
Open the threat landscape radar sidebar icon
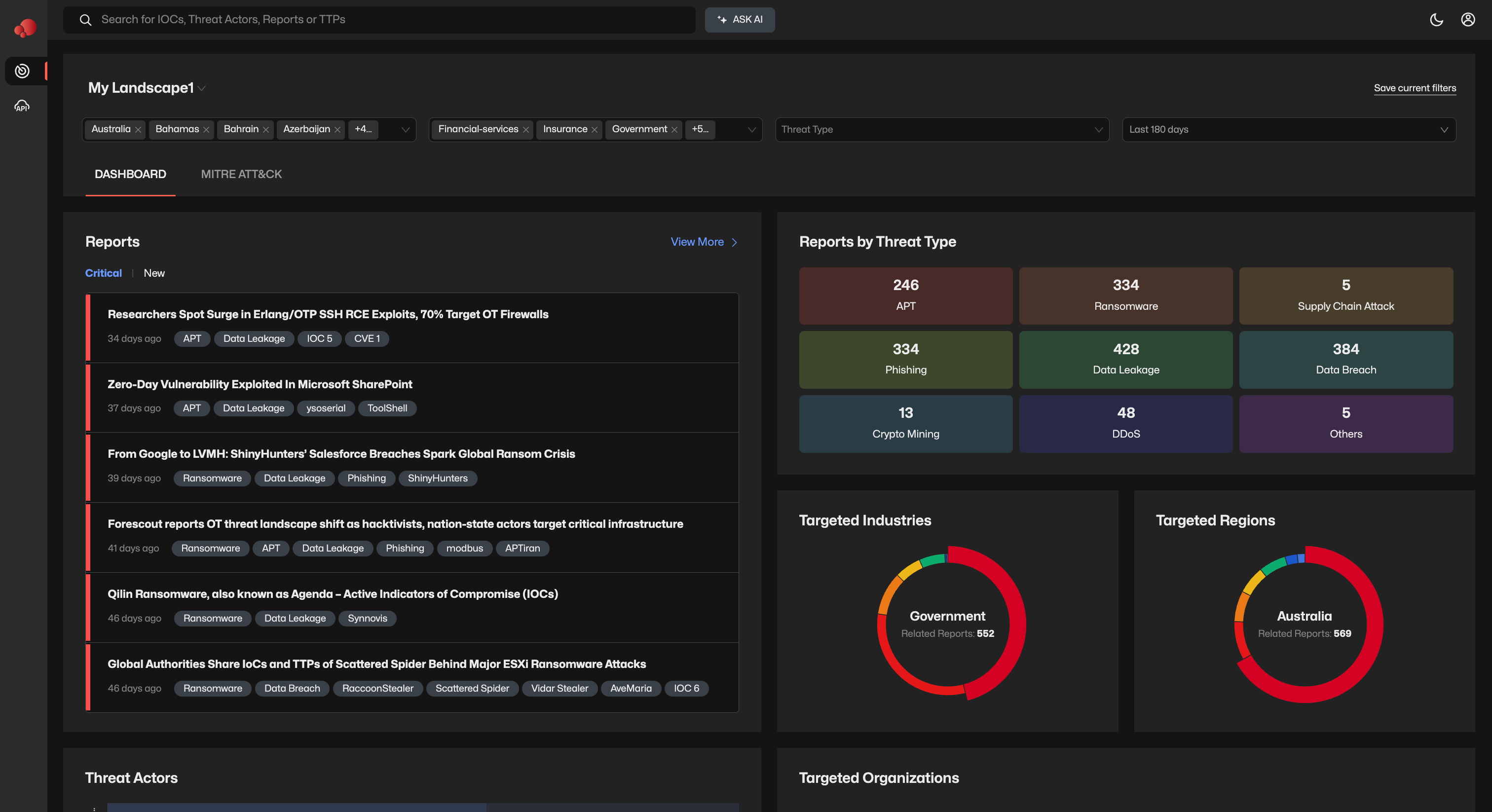point(22,71)
